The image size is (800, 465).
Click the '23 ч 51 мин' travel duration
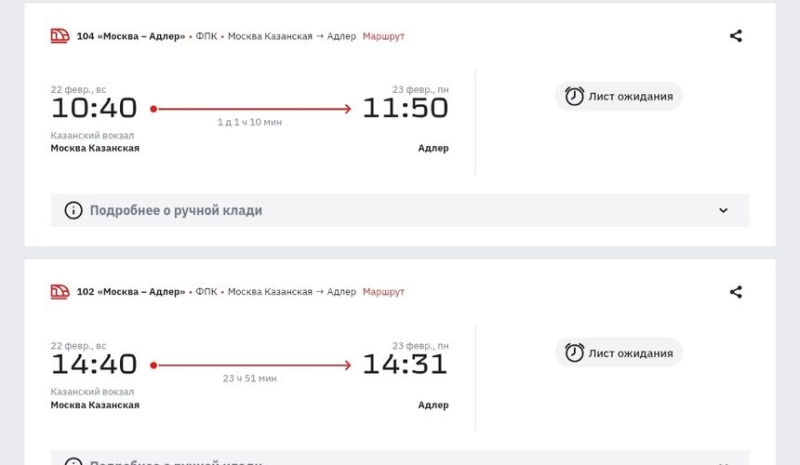point(250,378)
